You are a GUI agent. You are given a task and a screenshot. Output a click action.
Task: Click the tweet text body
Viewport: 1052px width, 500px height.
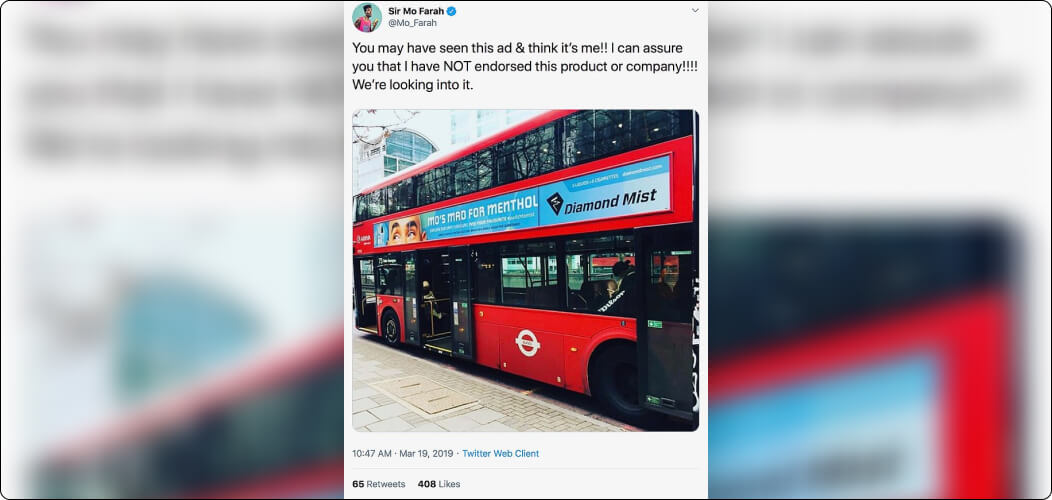tap(521, 67)
